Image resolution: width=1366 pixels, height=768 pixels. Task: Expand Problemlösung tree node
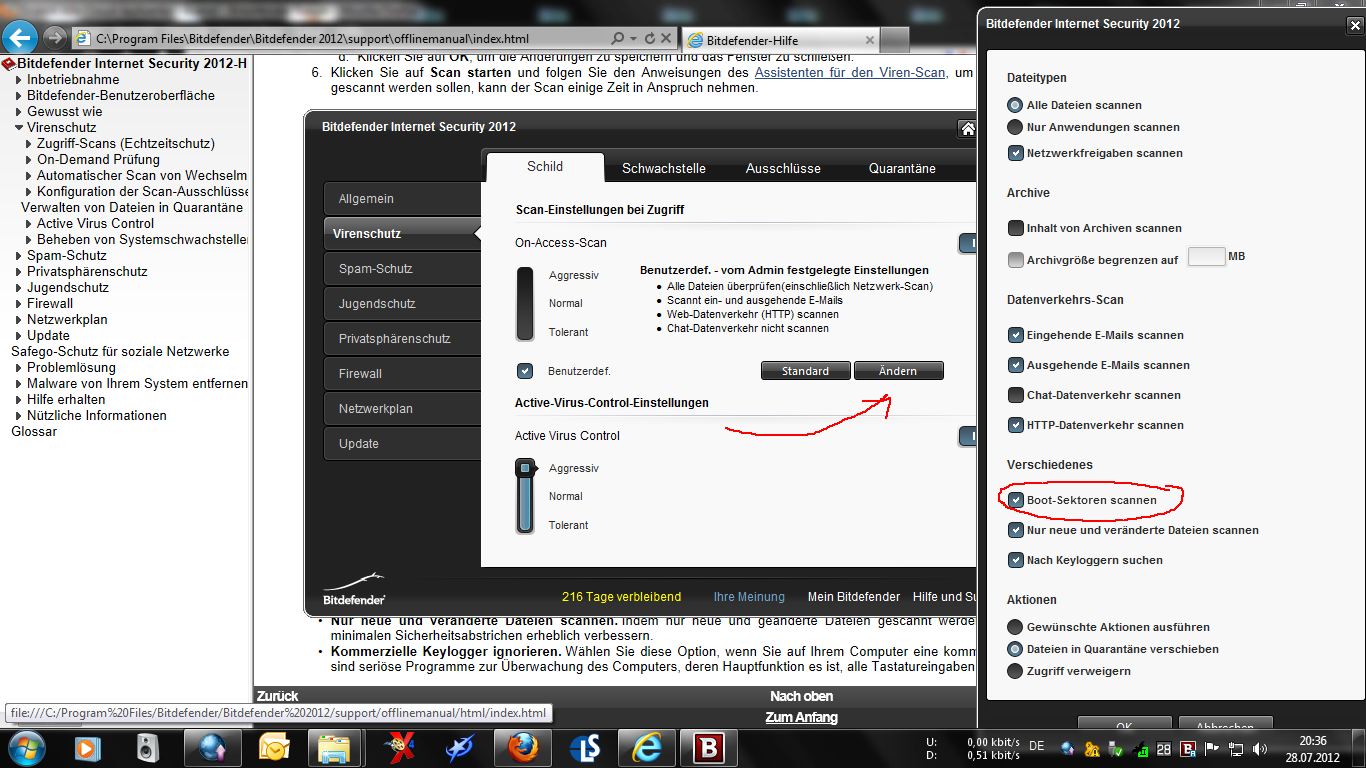(18, 368)
